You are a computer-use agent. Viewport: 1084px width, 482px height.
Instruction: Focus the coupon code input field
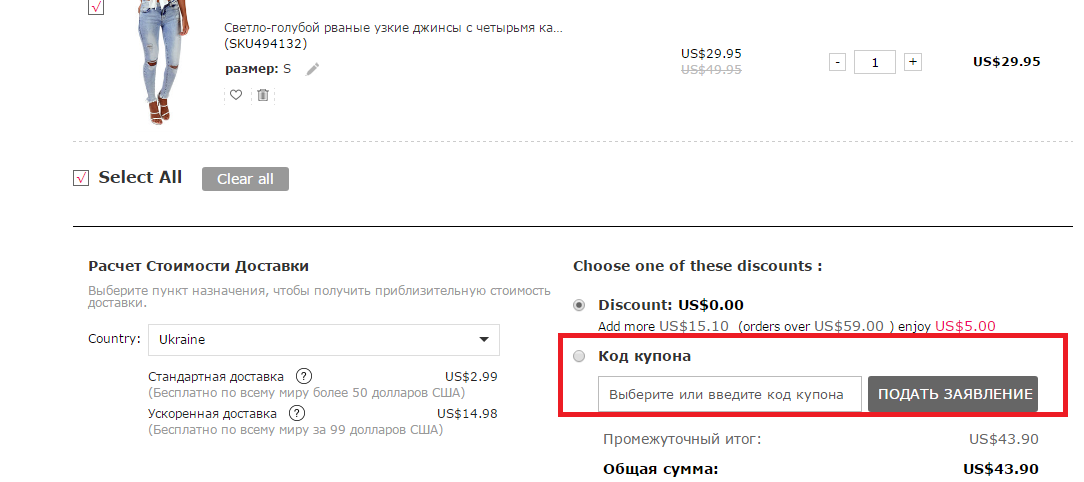point(730,394)
